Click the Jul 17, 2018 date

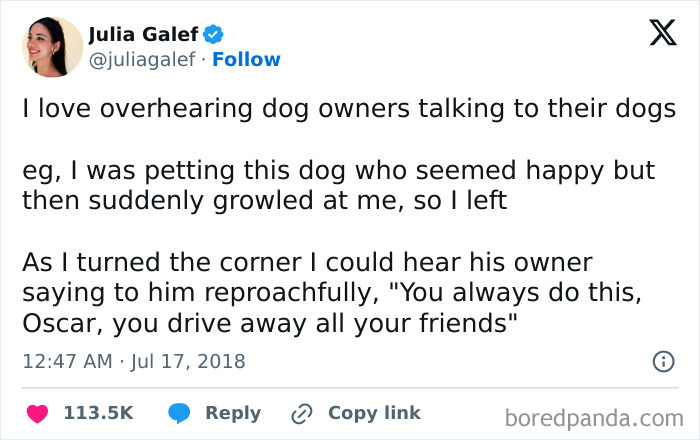(188, 361)
